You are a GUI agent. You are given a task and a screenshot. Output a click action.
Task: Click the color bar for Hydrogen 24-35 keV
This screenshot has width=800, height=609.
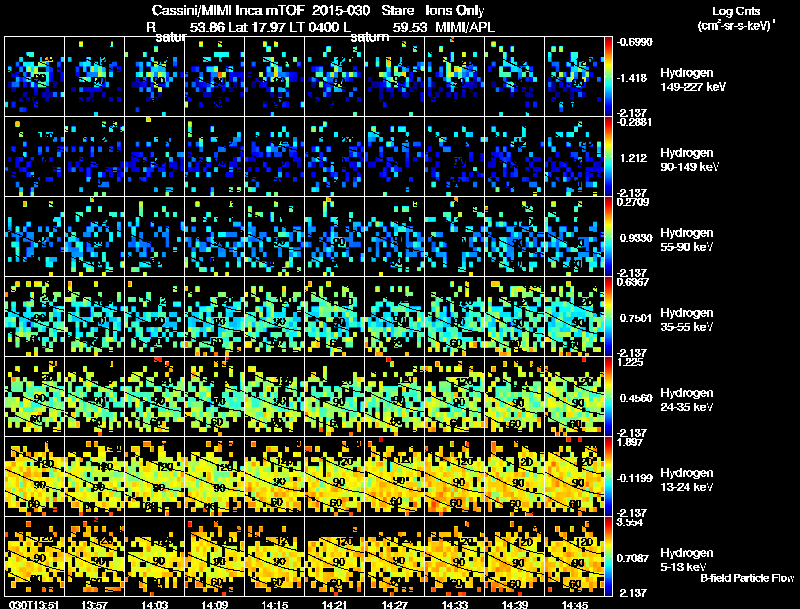coord(608,396)
